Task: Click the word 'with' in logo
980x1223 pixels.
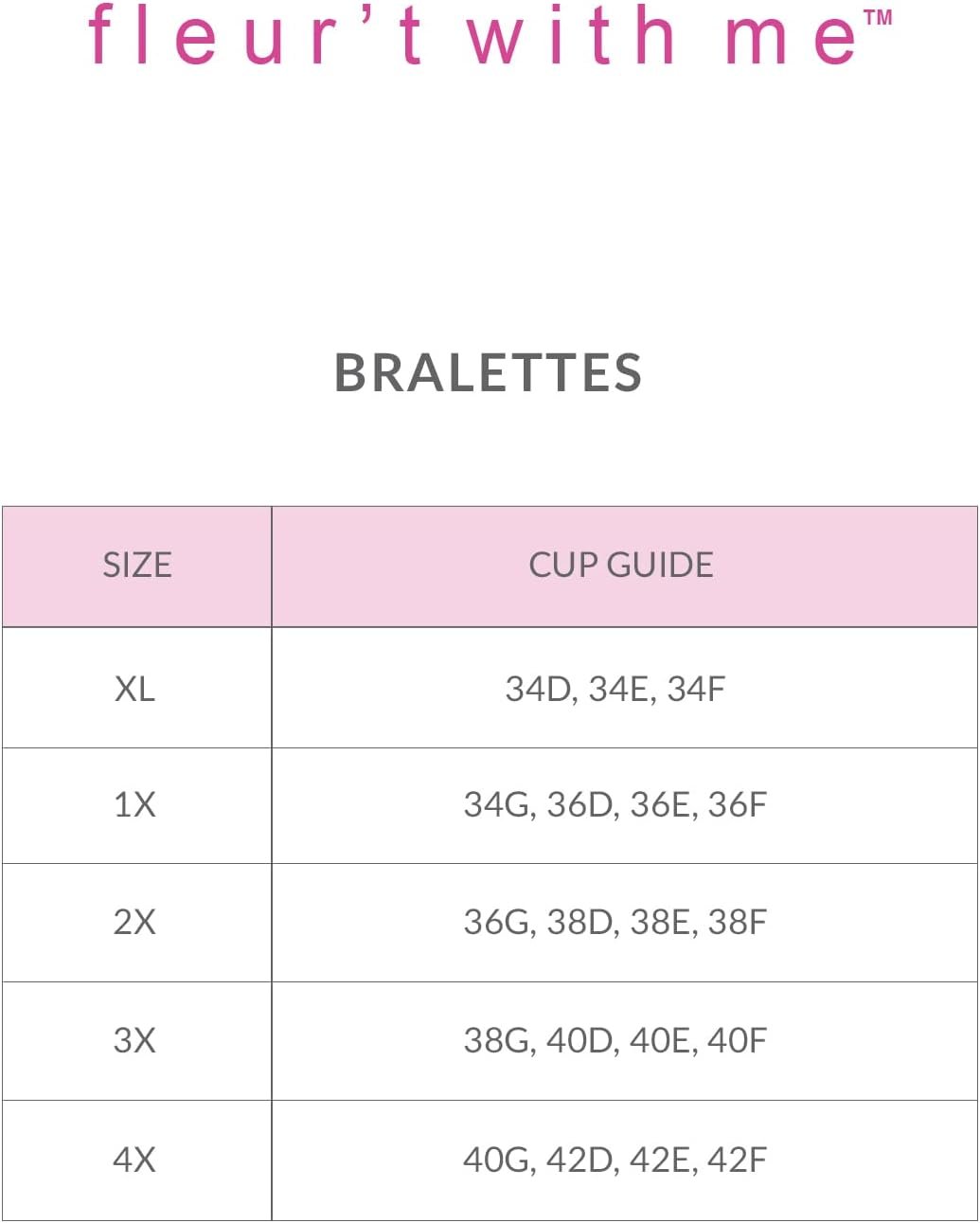Action: pyautogui.click(x=572, y=35)
